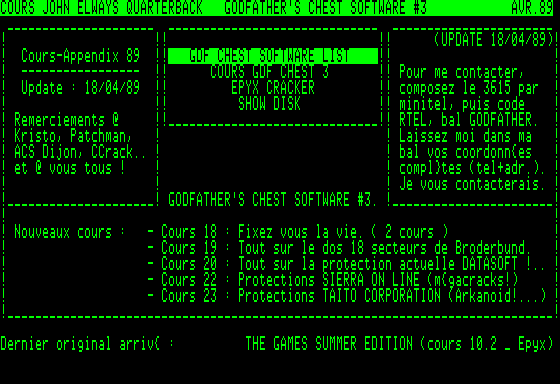Click the 'Kristo, Patchman,' line
Image resolution: width=560 pixels, height=384 pixels.
(x=73, y=136)
